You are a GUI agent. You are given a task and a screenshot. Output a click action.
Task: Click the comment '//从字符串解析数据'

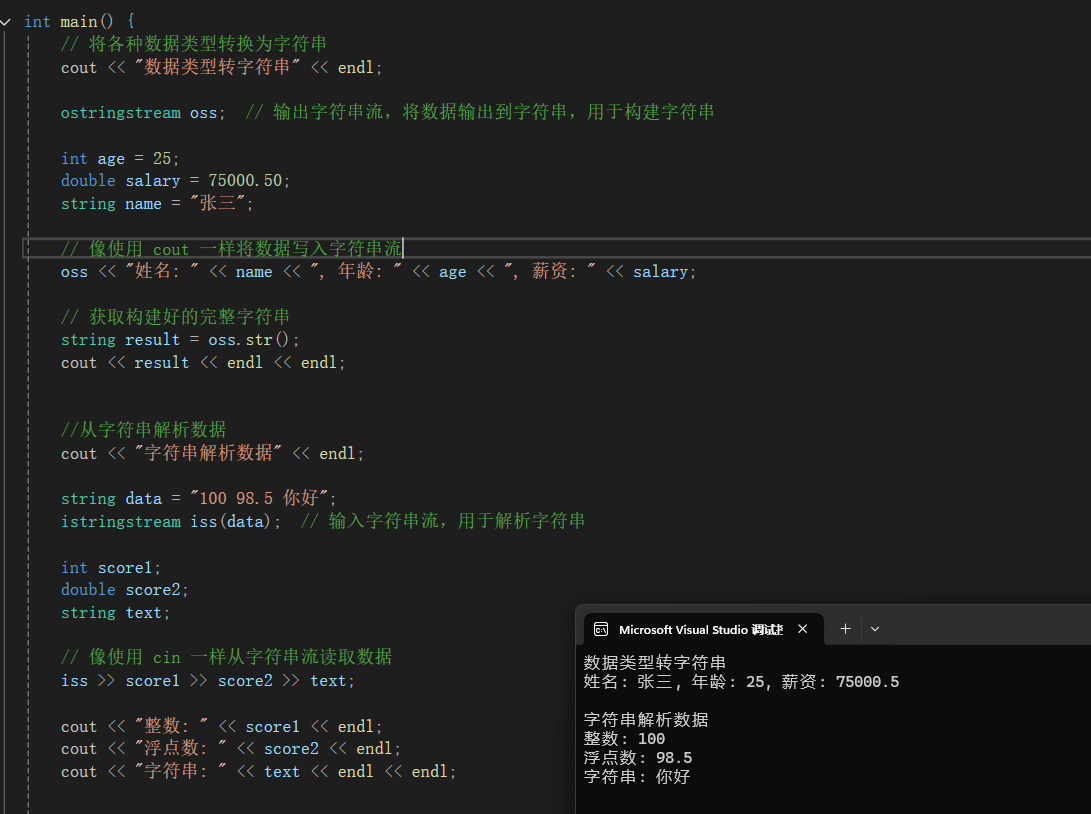tap(143, 429)
